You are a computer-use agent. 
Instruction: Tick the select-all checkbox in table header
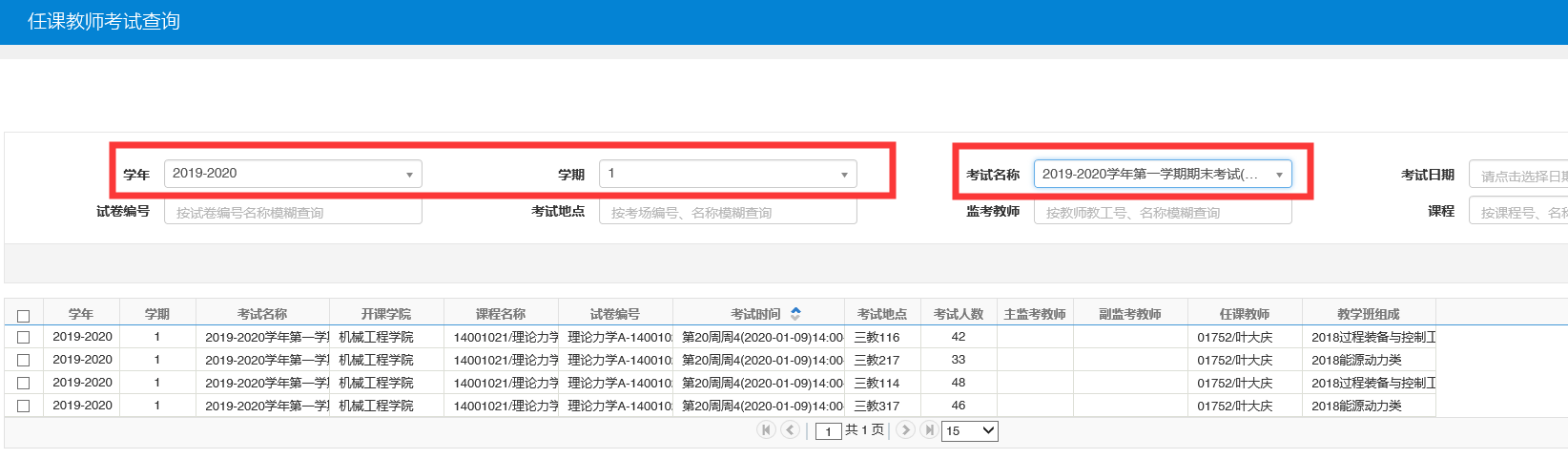click(x=24, y=315)
